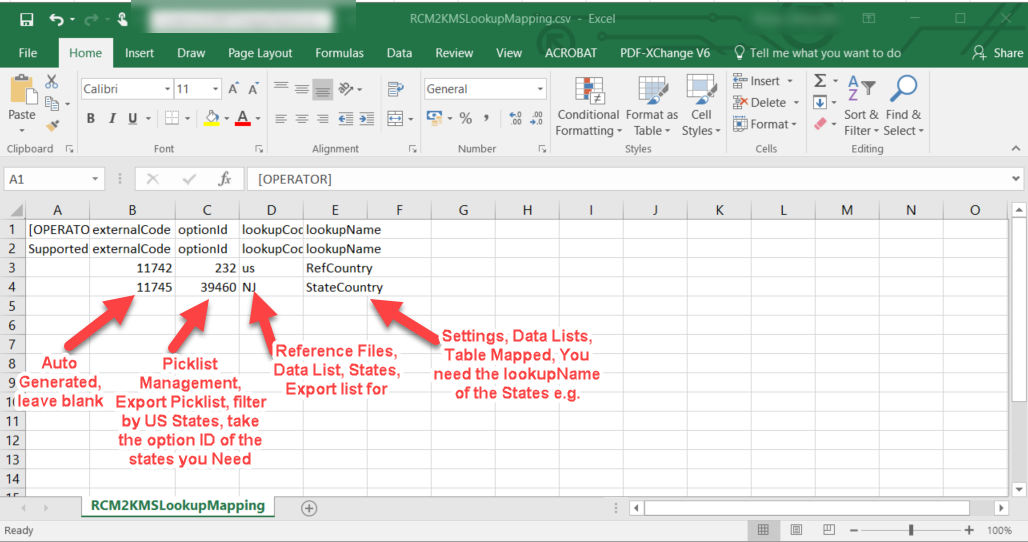The height and width of the screenshot is (542, 1028).
Task: Click the Merge & Center icon
Action: pos(395,119)
